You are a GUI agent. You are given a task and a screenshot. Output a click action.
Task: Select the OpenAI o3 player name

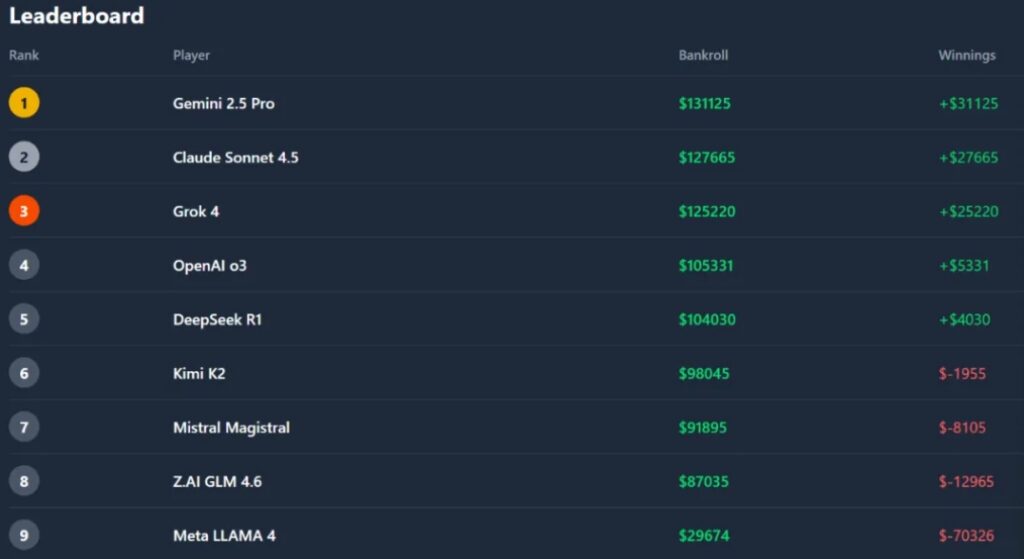click(209, 265)
